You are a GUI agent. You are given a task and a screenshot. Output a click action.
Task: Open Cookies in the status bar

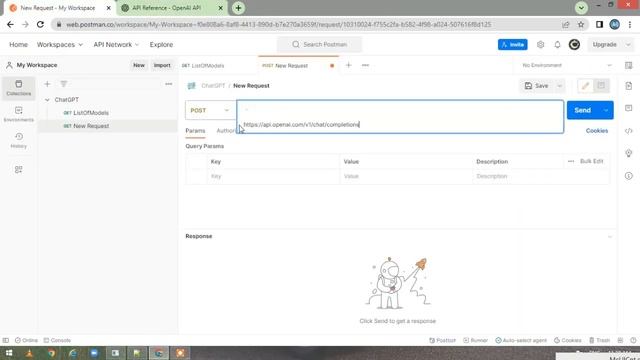click(x=568, y=340)
